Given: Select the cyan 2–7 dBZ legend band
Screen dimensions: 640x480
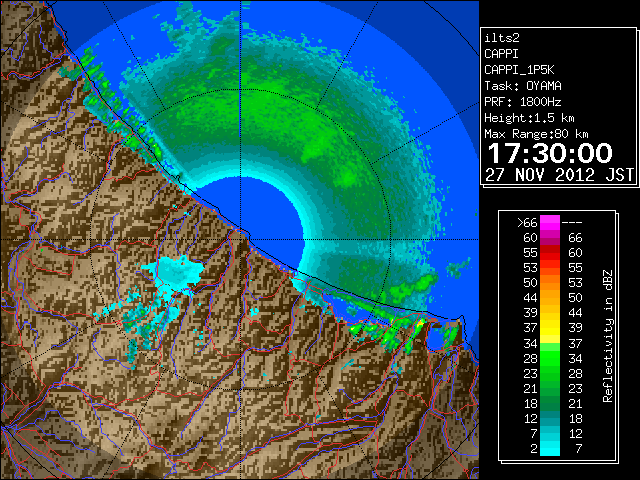Looking at the screenshot, I should click(x=550, y=448).
